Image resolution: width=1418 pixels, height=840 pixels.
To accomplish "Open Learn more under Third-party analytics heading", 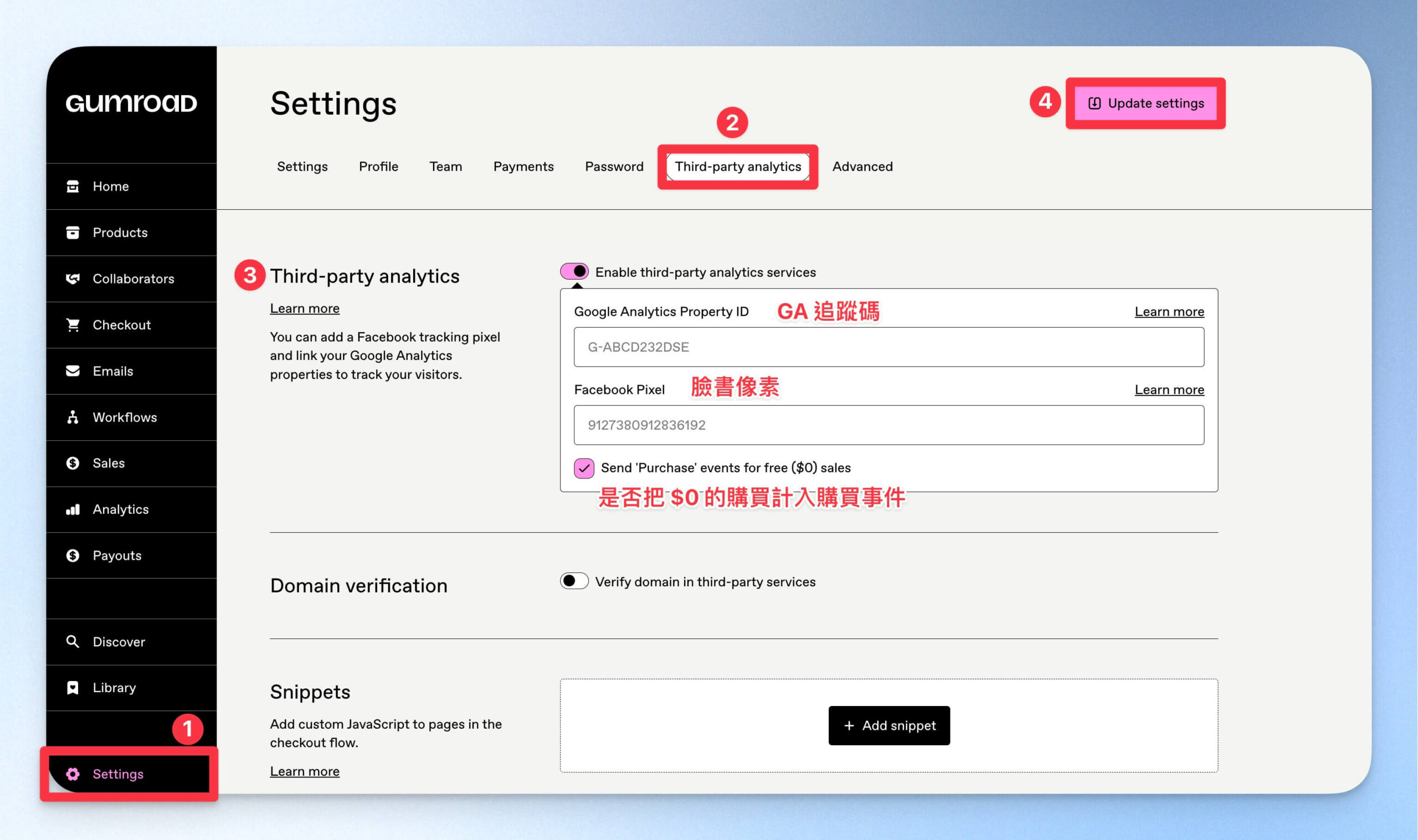I will (305, 308).
